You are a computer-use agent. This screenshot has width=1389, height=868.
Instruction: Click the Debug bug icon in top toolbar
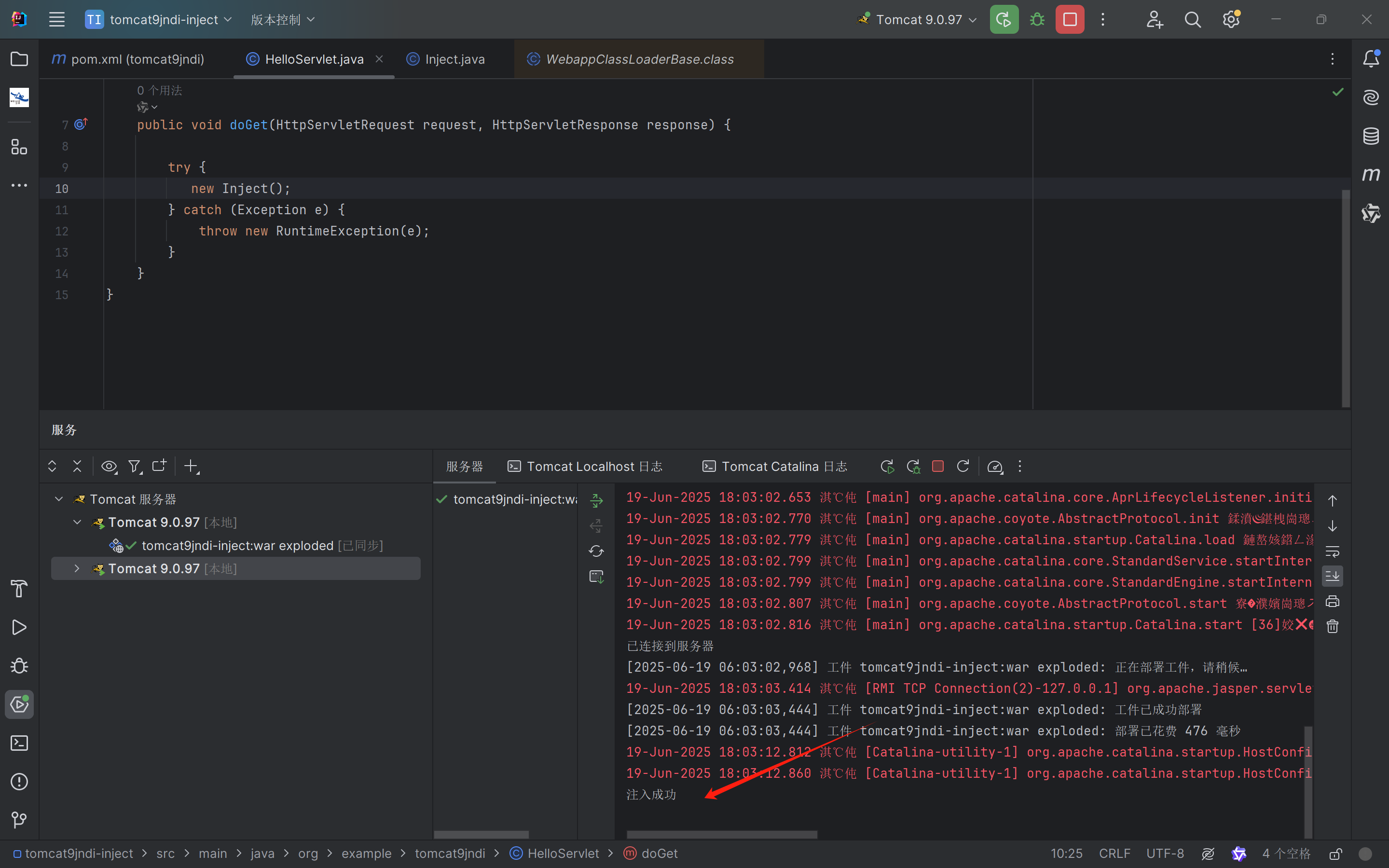click(1037, 19)
